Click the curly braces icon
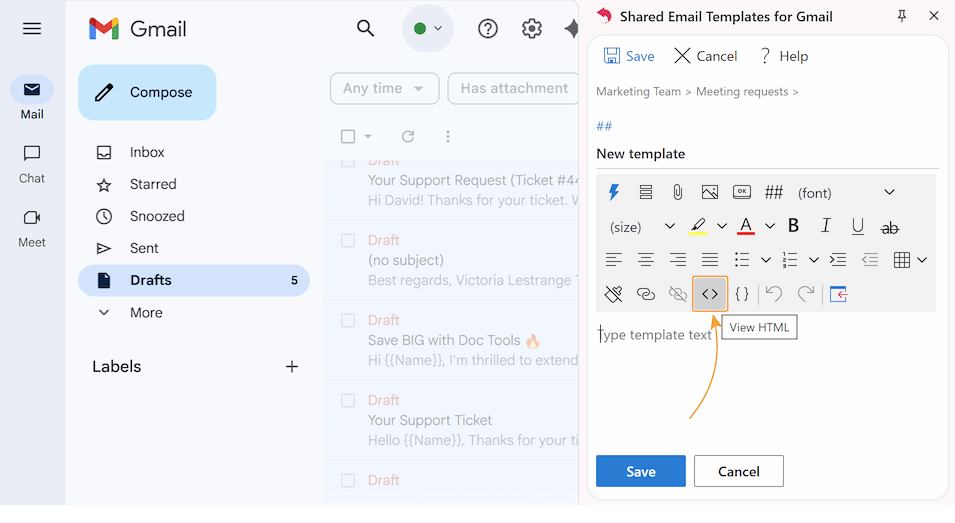 tap(742, 294)
